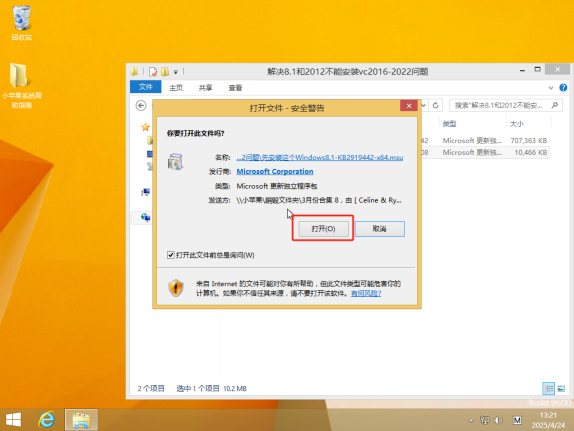Click the Windows8.1-KB2919442-x64.msu file name link
The width and height of the screenshot is (574, 431).
pyautogui.click(x=320, y=157)
